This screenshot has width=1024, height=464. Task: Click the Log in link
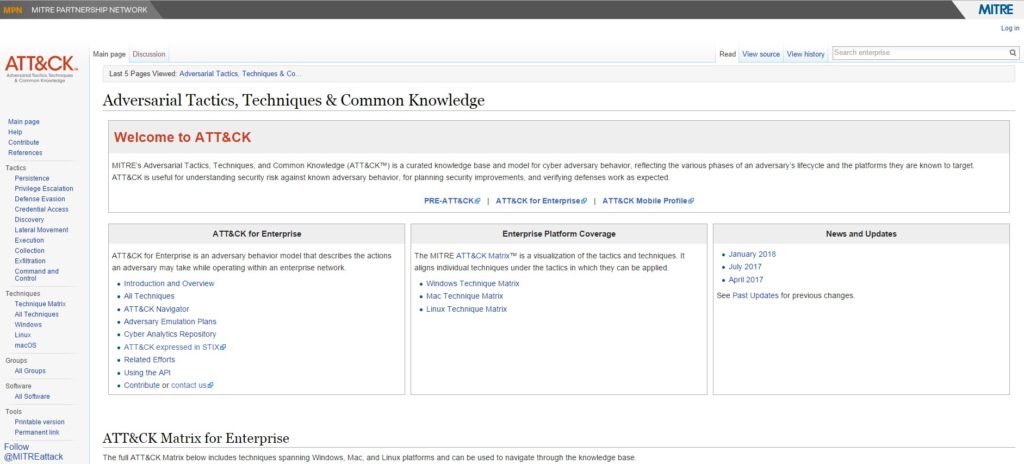click(x=1010, y=29)
